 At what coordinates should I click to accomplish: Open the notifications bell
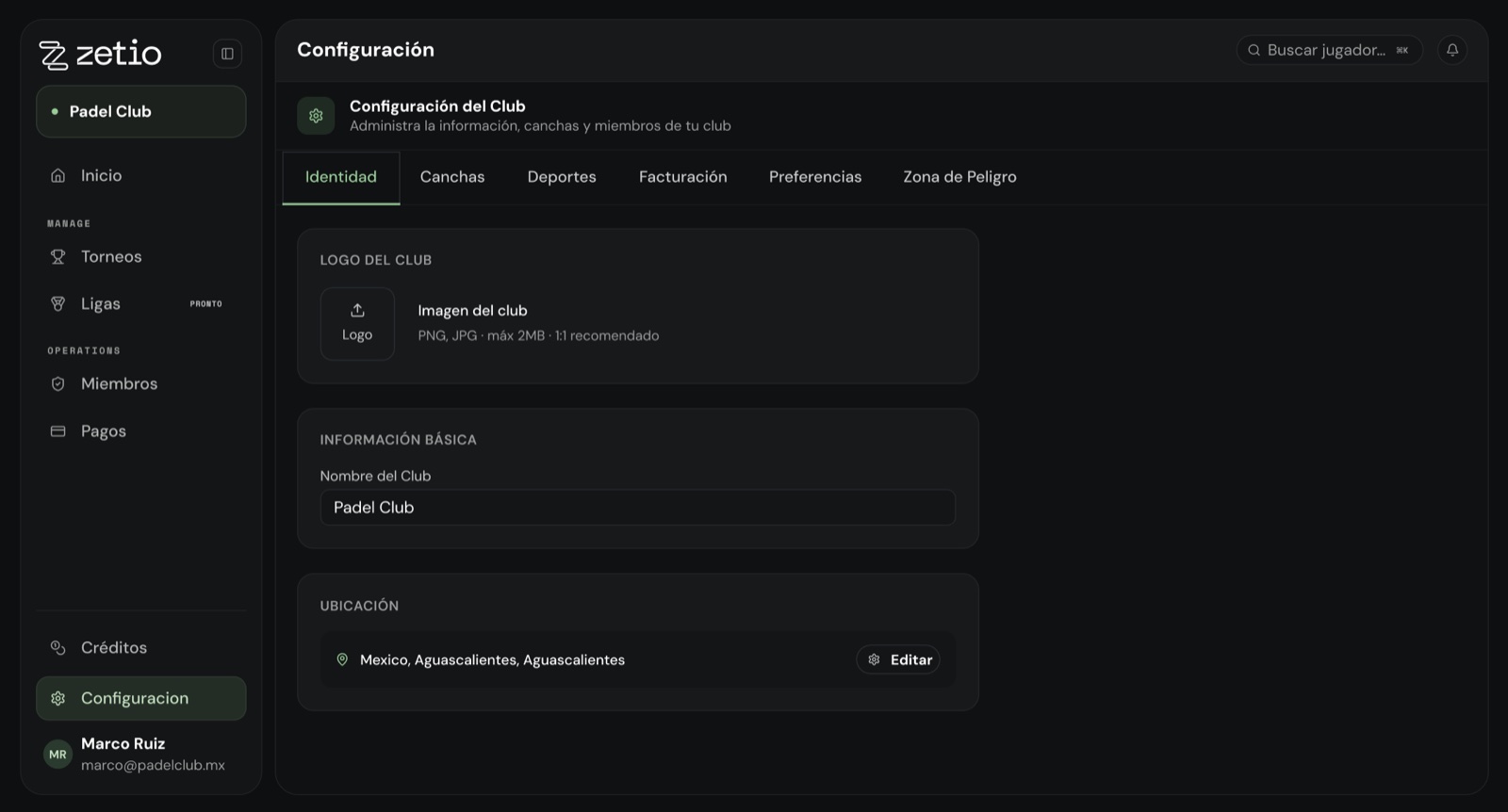coord(1452,50)
